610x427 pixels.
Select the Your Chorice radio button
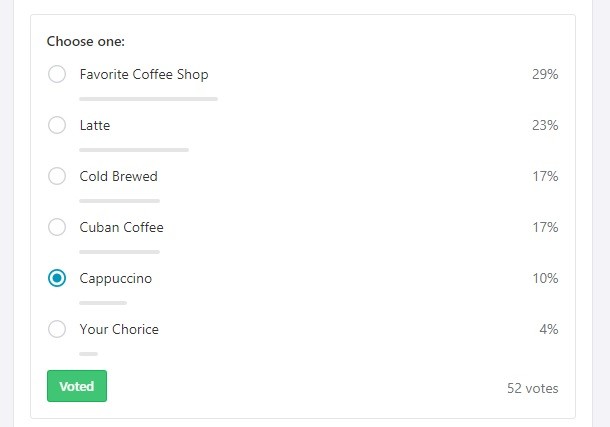[57, 329]
